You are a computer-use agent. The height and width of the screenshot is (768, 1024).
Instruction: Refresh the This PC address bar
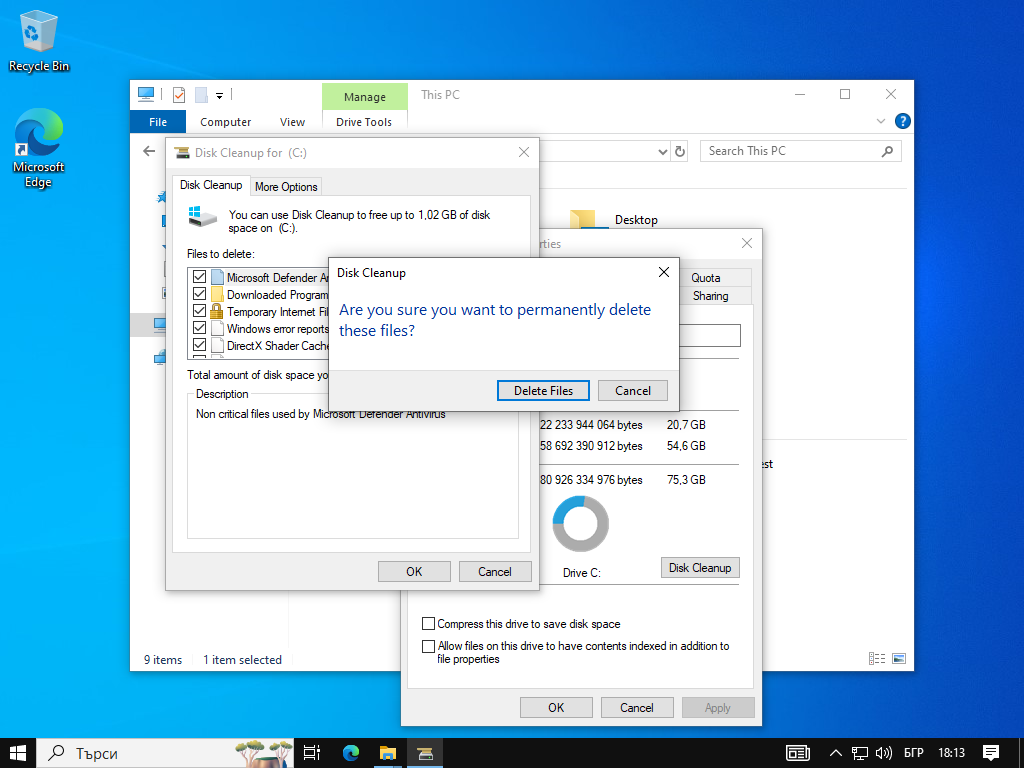point(680,152)
